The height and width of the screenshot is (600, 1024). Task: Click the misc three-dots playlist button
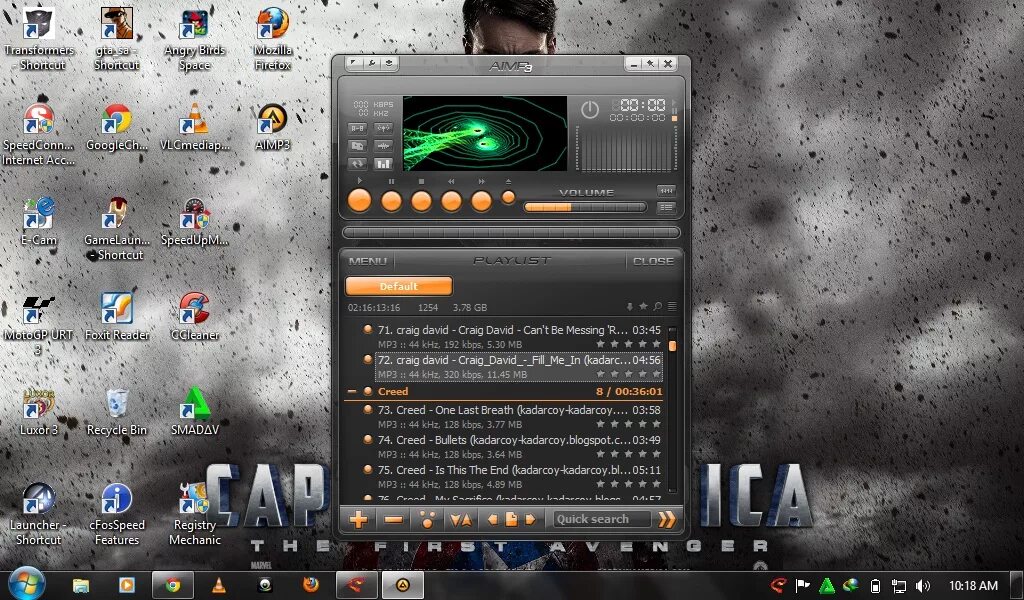[427, 520]
